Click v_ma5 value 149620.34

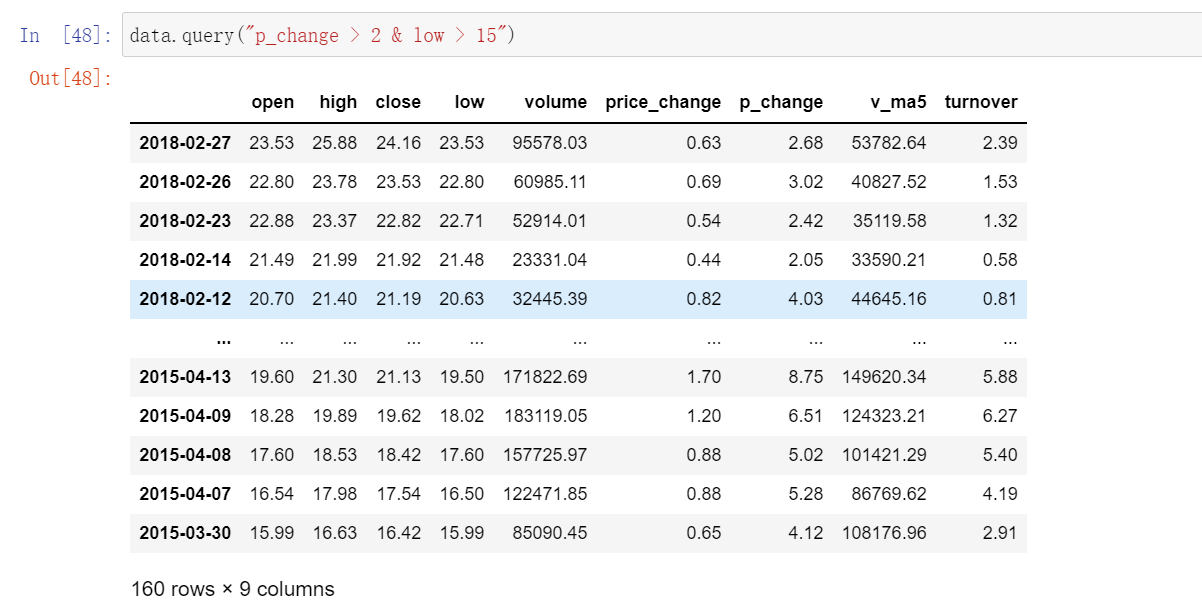tap(884, 377)
